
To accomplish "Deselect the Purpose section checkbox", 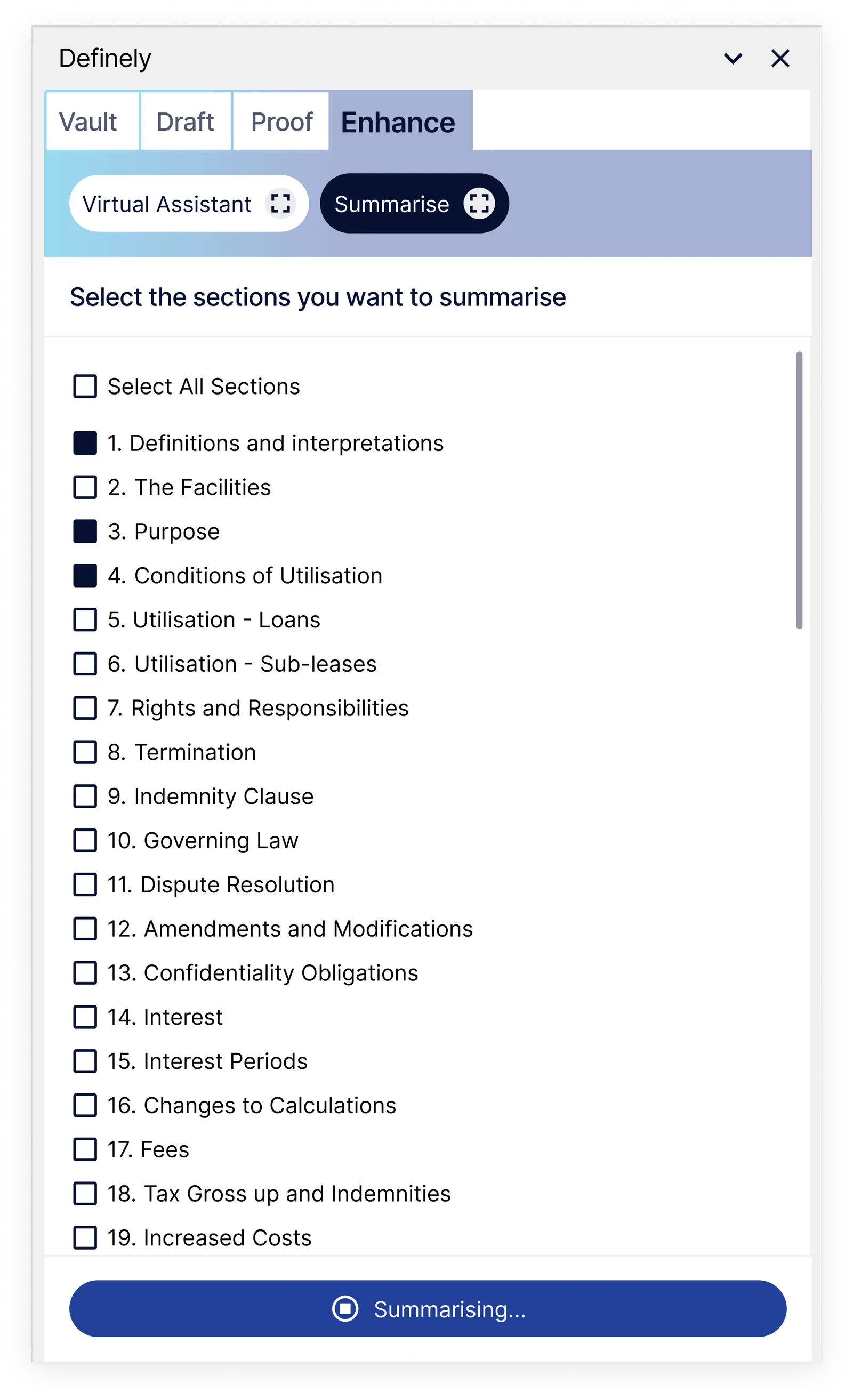I will 85,531.
